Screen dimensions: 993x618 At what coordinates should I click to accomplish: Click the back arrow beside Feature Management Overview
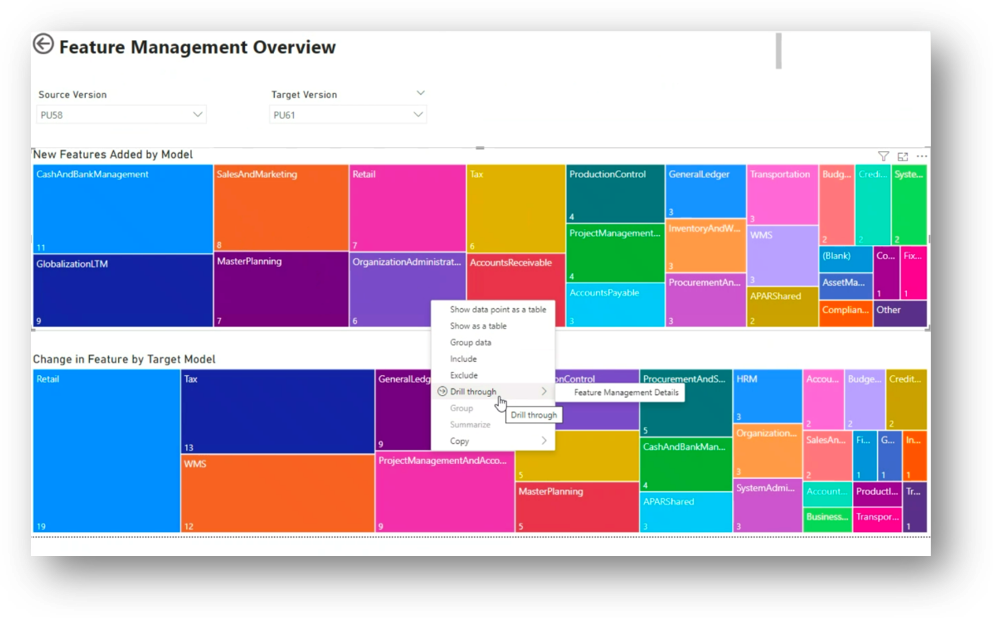pos(43,45)
